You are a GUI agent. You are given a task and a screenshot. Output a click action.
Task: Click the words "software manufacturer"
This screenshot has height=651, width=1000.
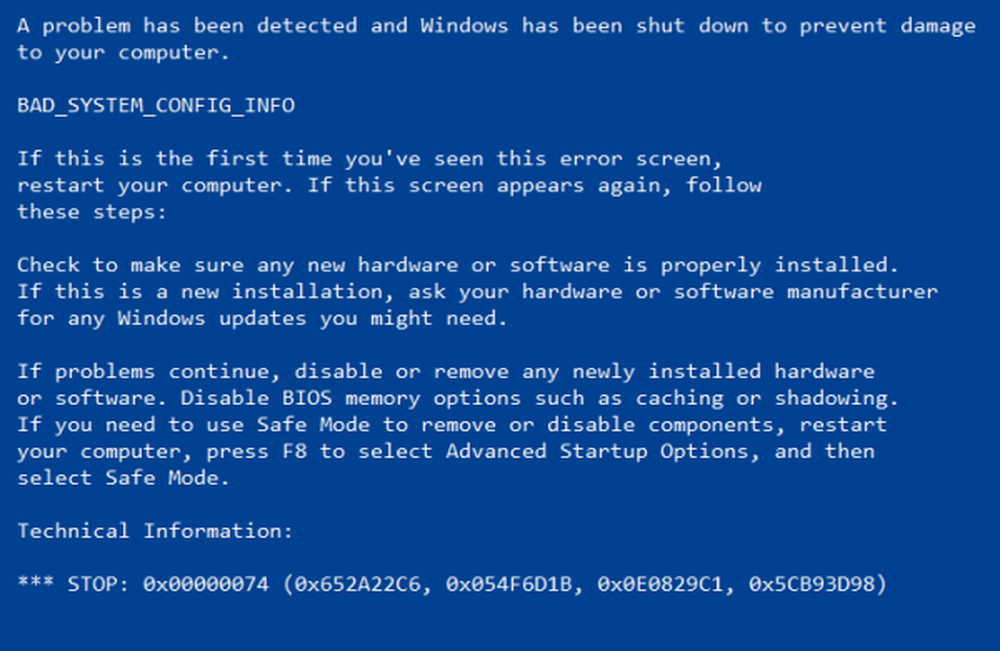806,292
